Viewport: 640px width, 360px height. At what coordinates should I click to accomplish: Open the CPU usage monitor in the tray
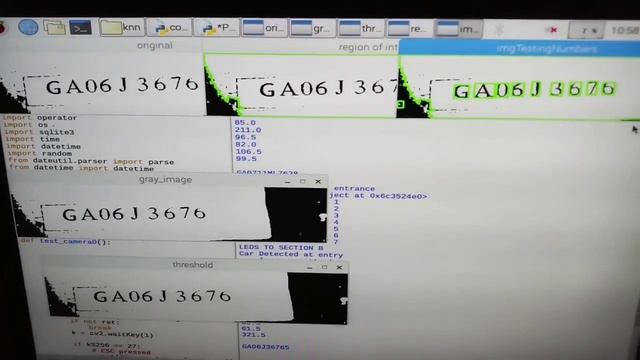tap(586, 31)
